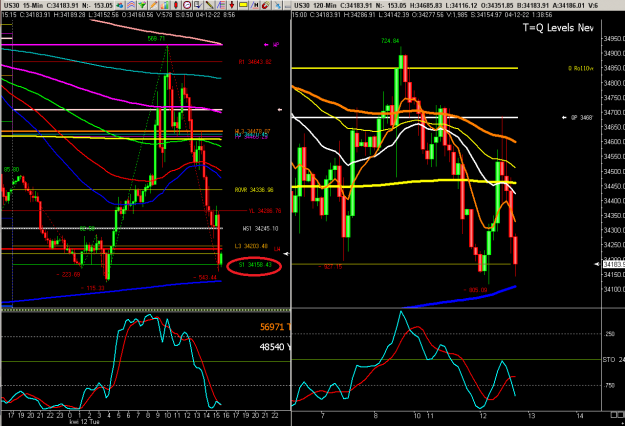This screenshot has height=426, width=625.
Task: Select the R1 34643.82 level label
Action: [x=255, y=62]
